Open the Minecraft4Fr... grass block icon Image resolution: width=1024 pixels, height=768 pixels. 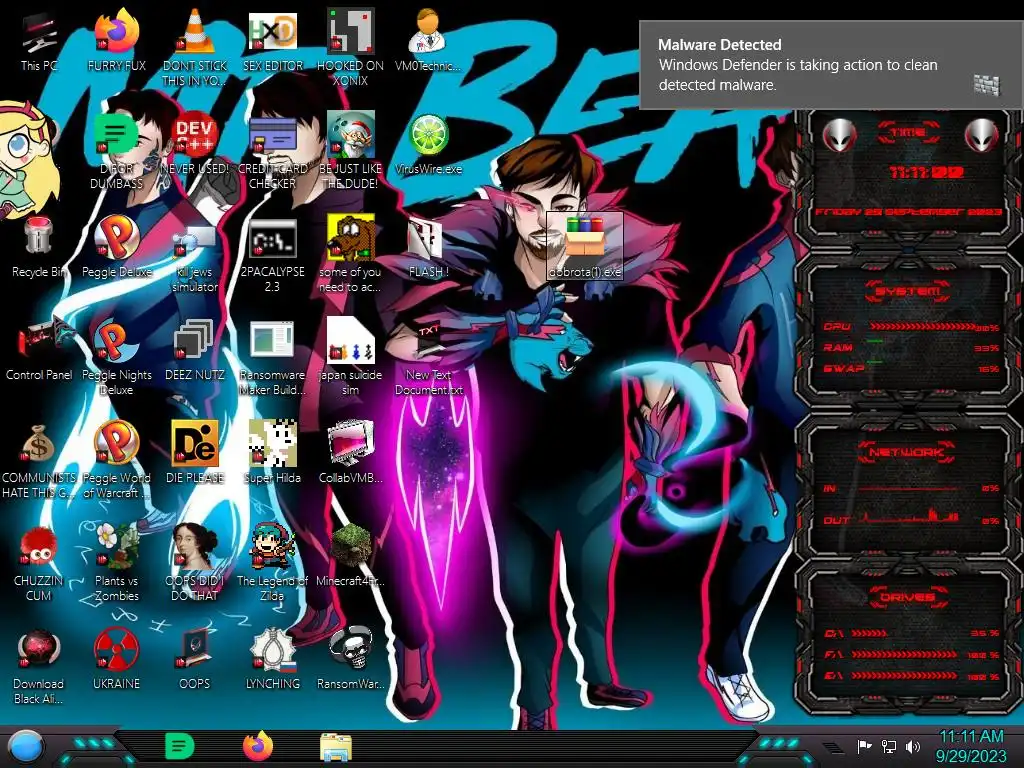351,556
